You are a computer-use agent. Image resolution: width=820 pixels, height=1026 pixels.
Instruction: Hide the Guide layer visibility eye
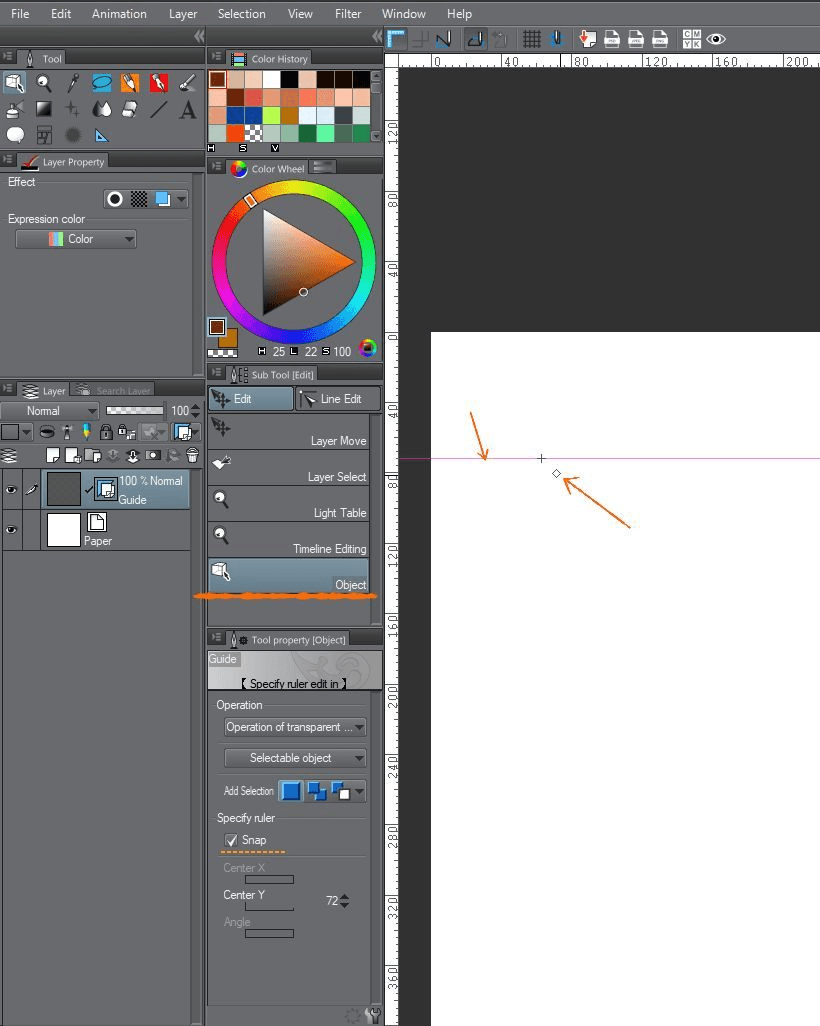(12, 490)
